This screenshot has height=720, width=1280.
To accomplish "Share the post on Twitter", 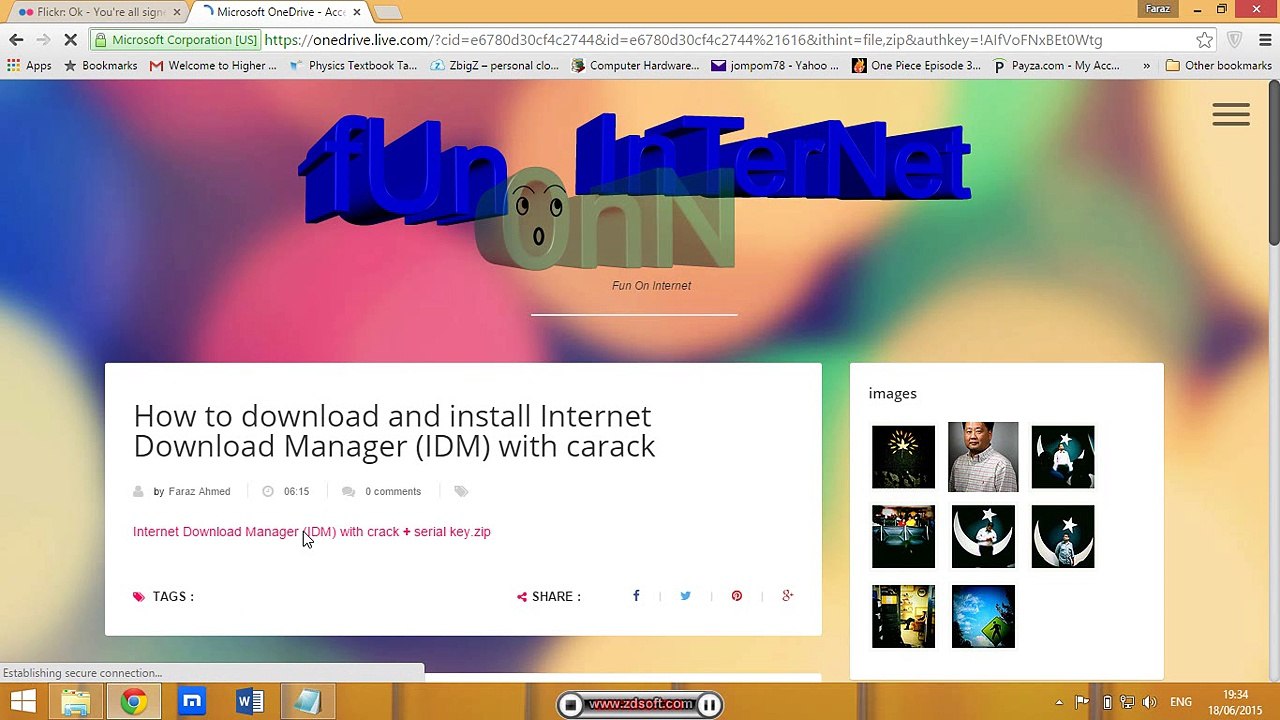I will point(686,596).
